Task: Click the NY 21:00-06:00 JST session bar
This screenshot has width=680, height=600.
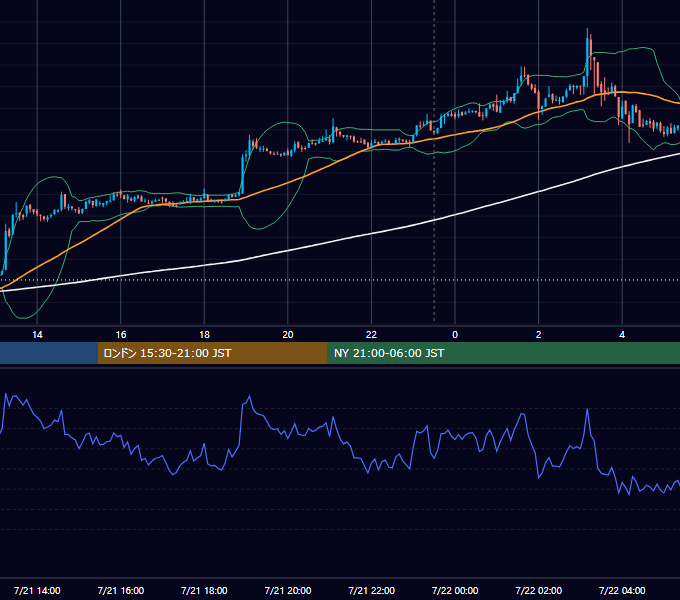Action: click(x=503, y=353)
